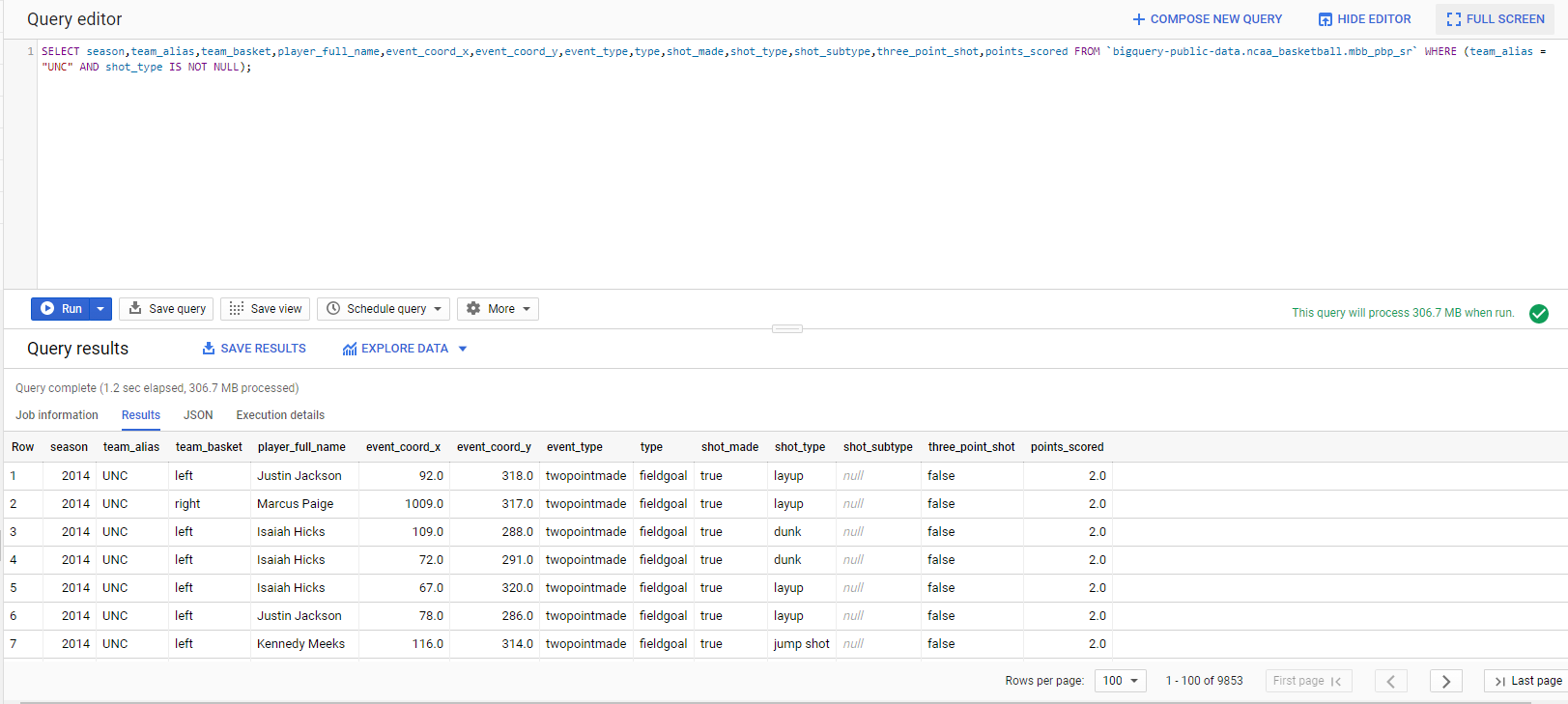Switch to Job information tab
Viewport: 1568px width, 704px height.
[x=57, y=415]
